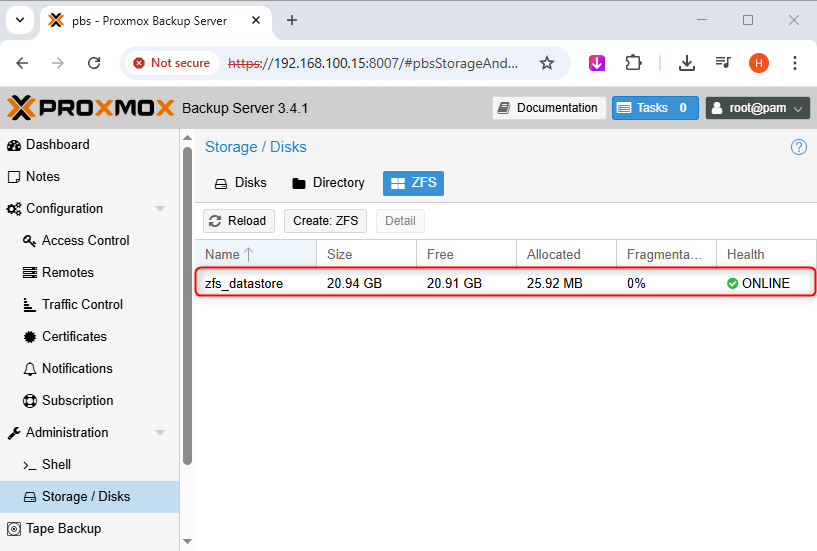Open Chrome three-dot menu
817x551 pixels.
[x=795, y=64]
